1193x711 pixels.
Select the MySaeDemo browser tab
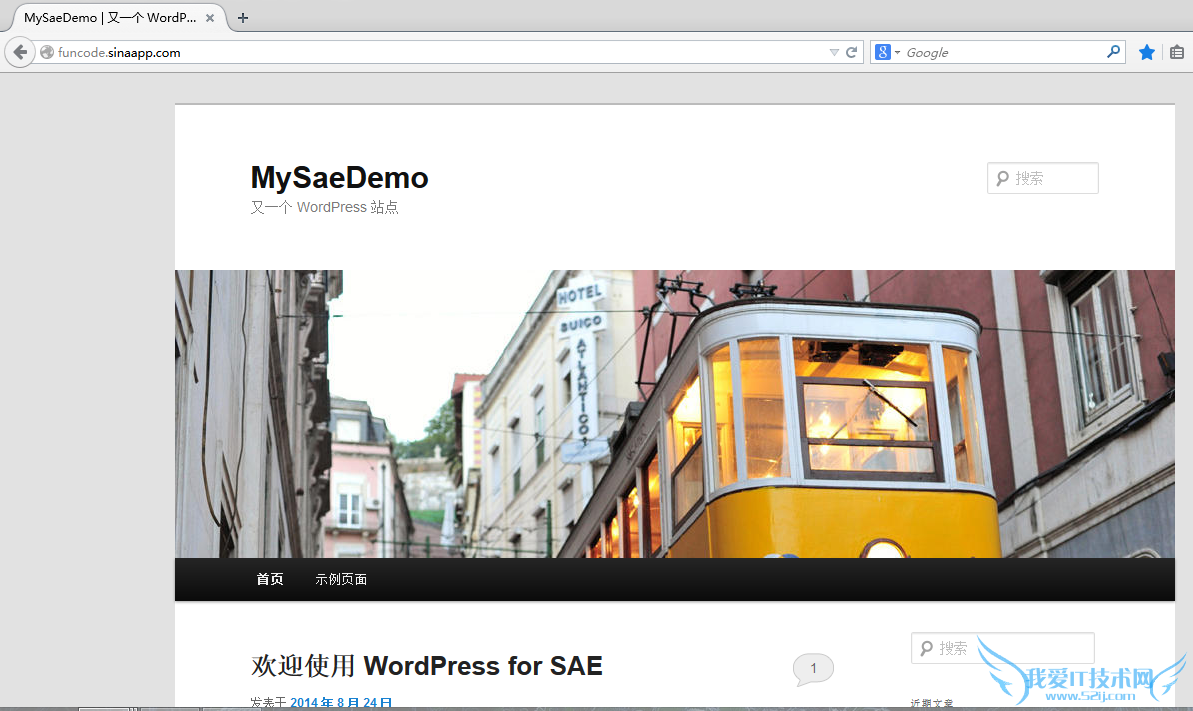point(110,18)
